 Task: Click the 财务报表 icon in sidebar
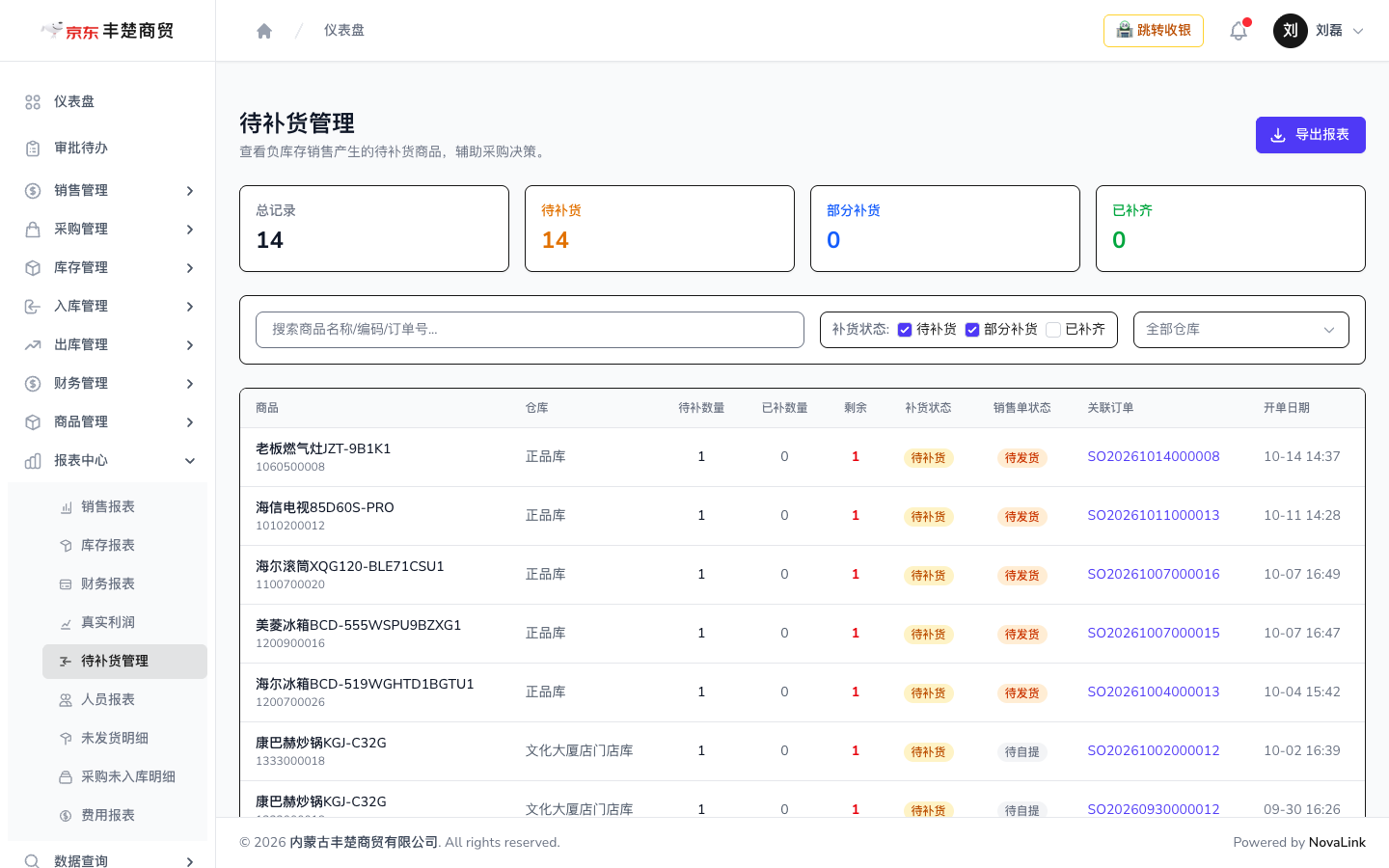[66, 584]
